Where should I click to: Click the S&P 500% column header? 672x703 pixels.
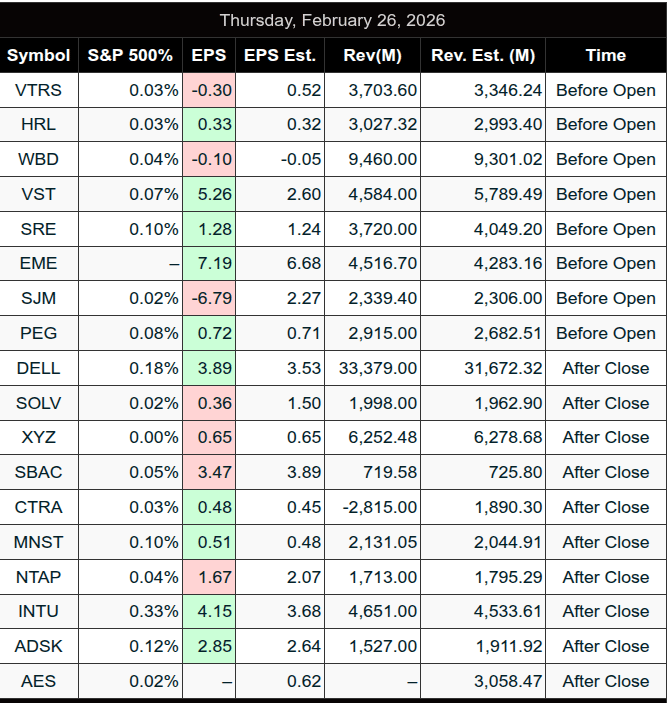(x=130, y=55)
